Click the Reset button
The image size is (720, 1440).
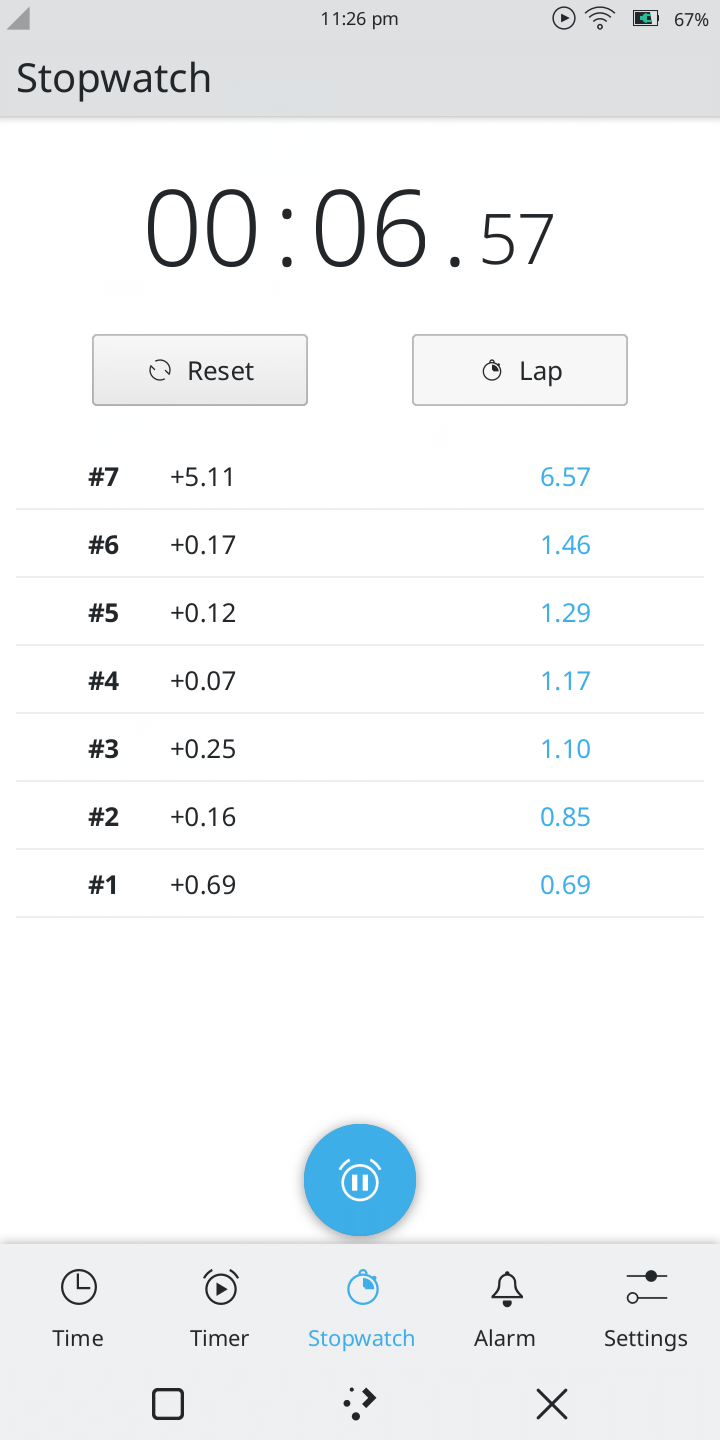coord(200,370)
